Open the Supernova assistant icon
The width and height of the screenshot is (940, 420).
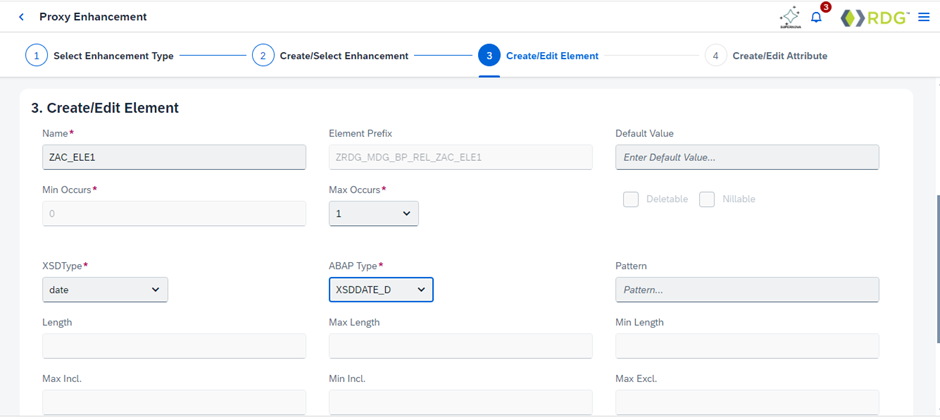pos(790,17)
